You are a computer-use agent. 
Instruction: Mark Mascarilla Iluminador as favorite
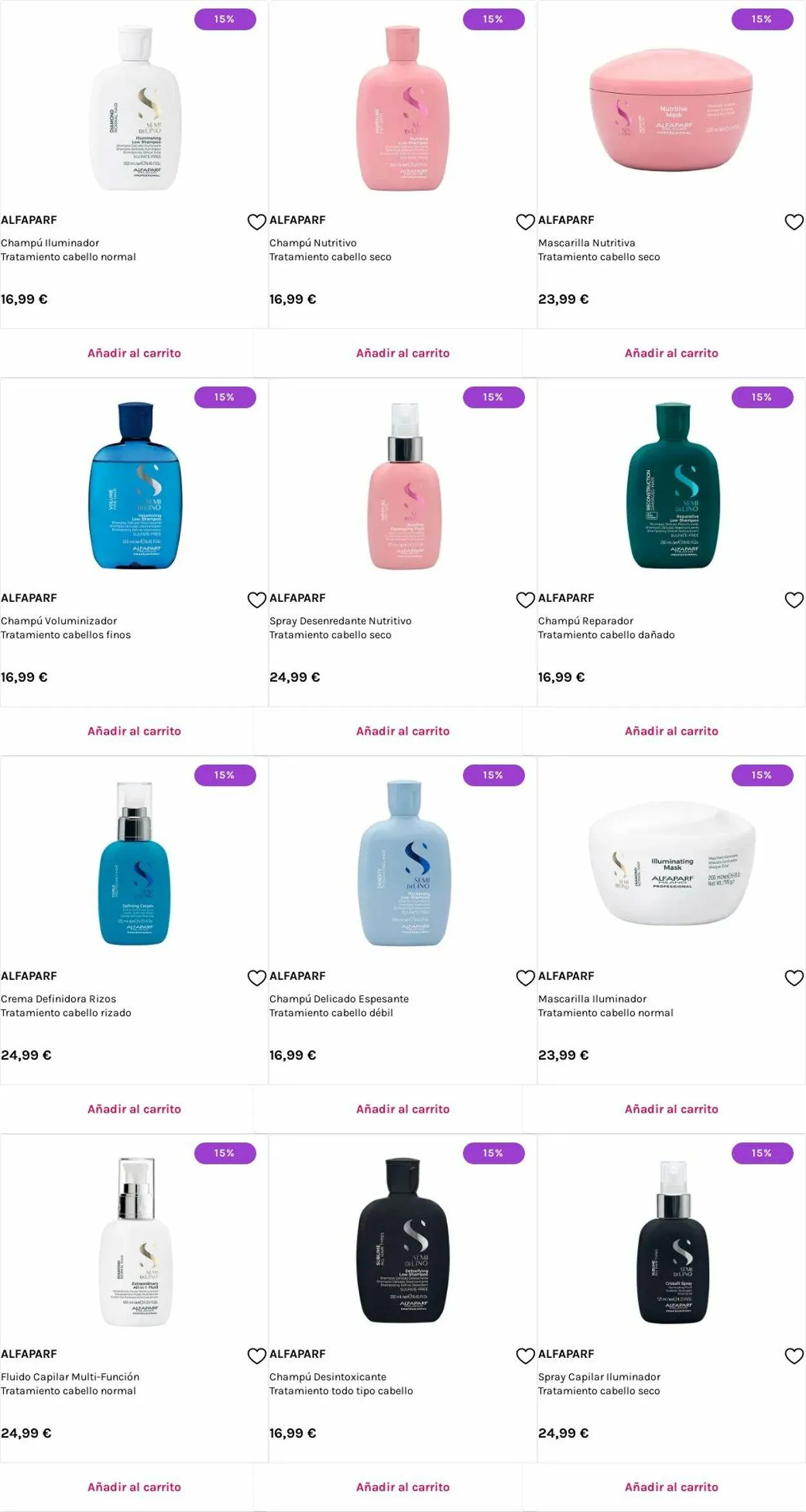(794, 978)
